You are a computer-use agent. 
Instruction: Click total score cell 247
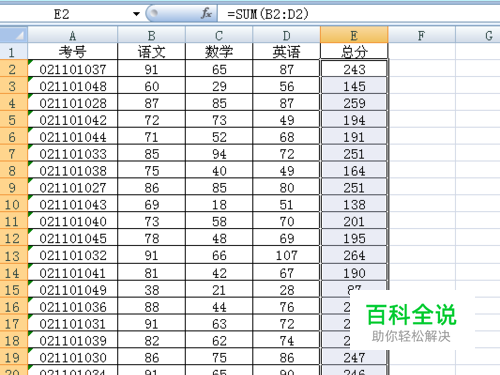pos(354,357)
